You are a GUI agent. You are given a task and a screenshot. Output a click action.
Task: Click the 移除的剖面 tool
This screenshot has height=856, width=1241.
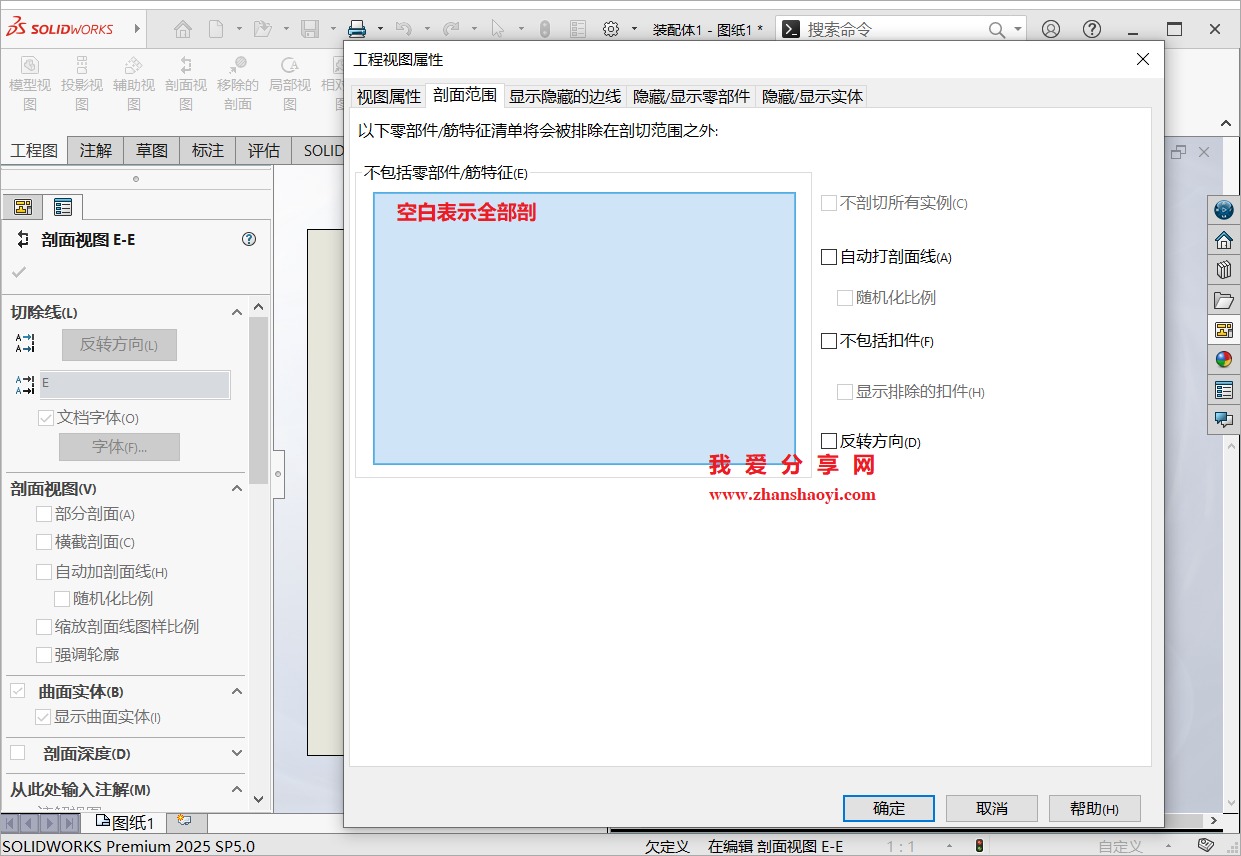tap(238, 83)
